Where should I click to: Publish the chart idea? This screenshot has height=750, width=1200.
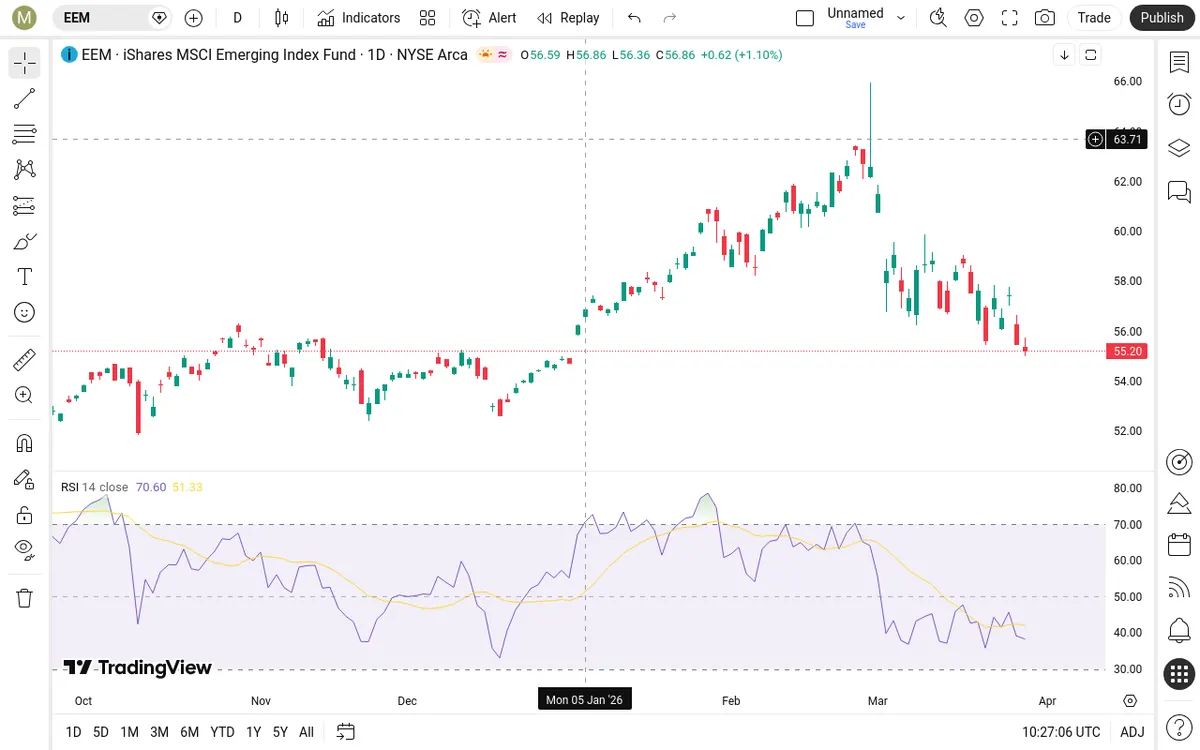[x=1162, y=17]
